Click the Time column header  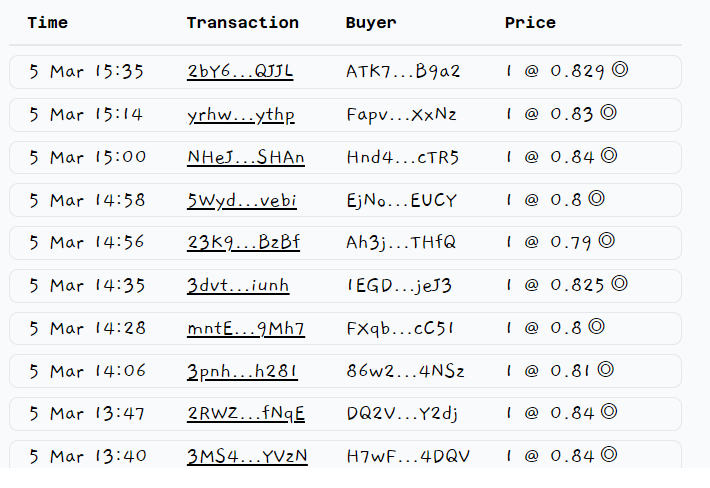click(48, 23)
